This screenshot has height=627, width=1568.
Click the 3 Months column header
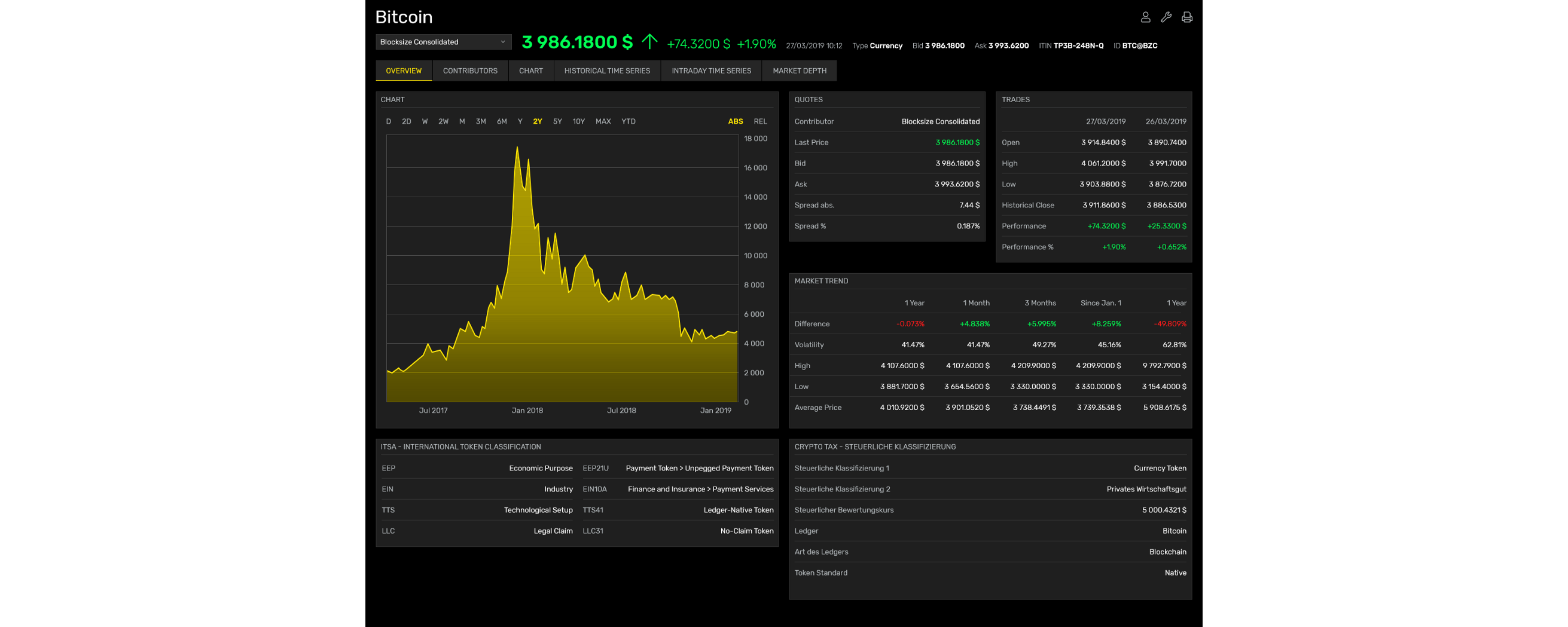click(1039, 303)
